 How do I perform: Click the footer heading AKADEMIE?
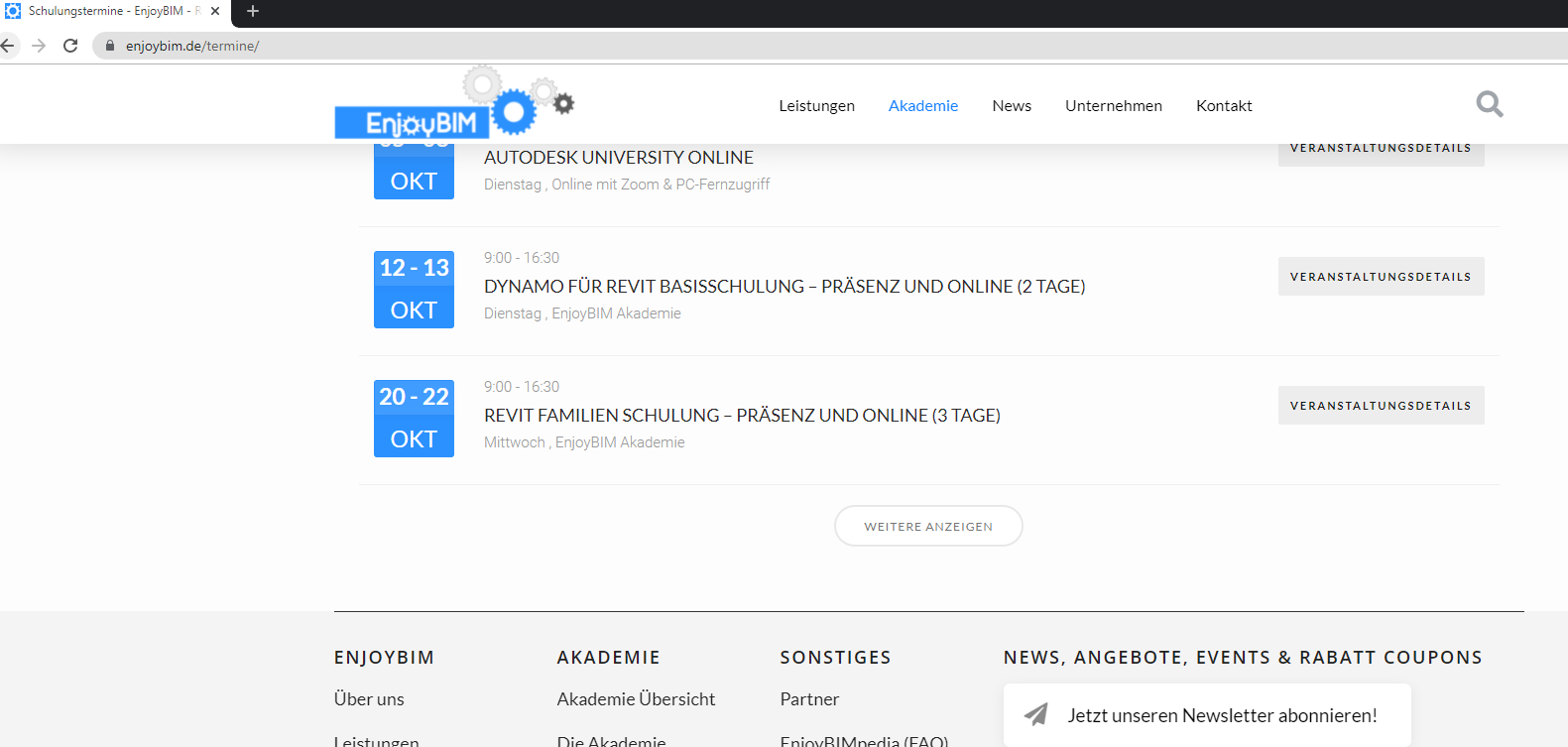[608, 658]
